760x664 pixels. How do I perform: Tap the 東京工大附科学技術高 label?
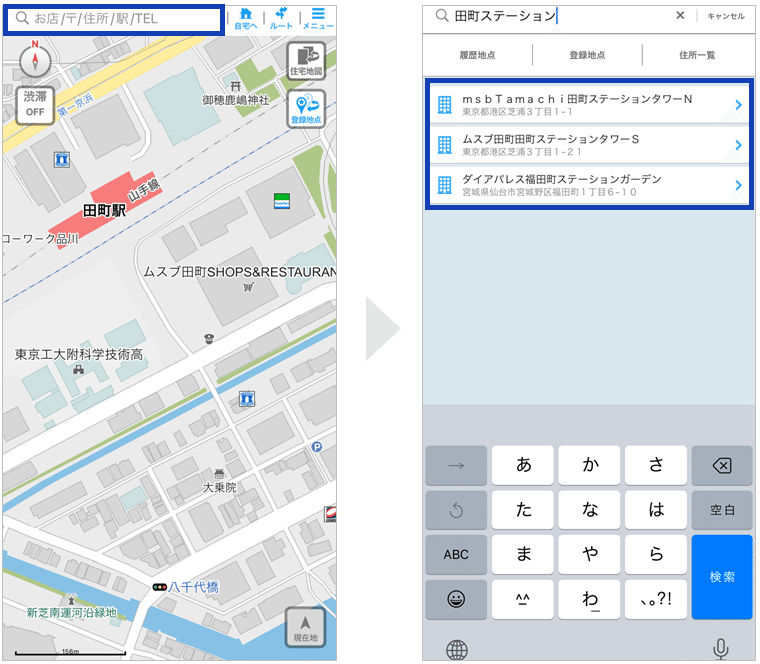(x=79, y=354)
